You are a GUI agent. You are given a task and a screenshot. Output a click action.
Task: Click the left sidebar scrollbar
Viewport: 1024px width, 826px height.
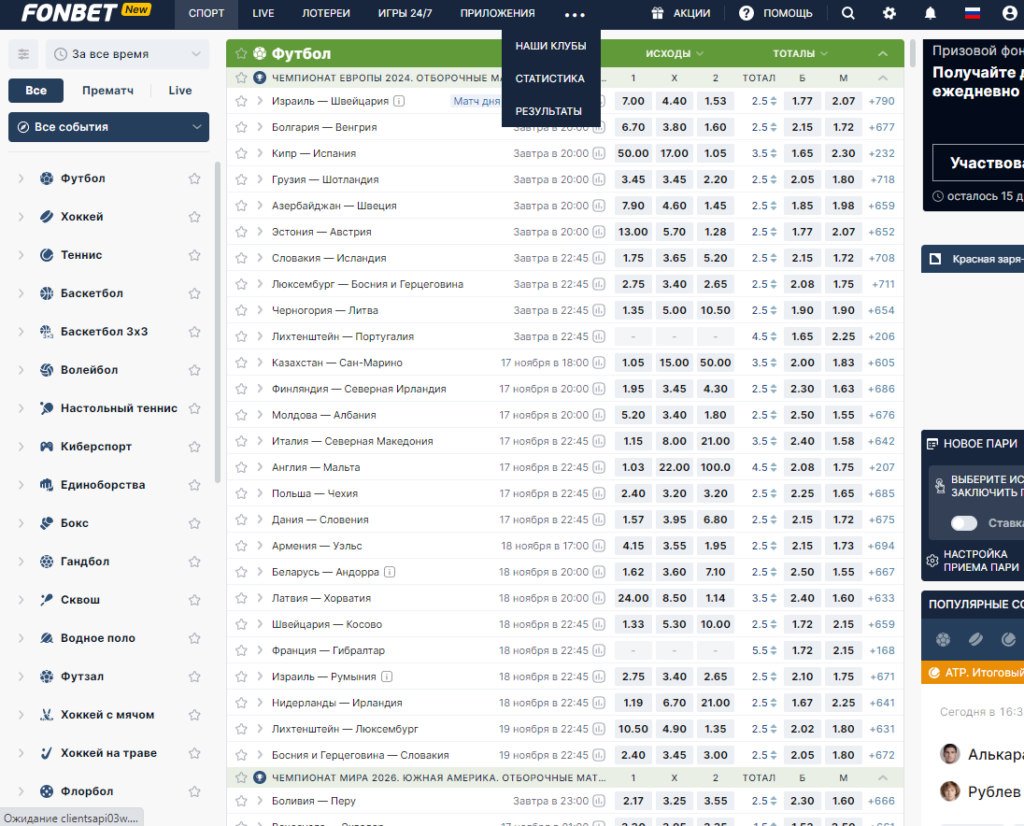point(217,322)
